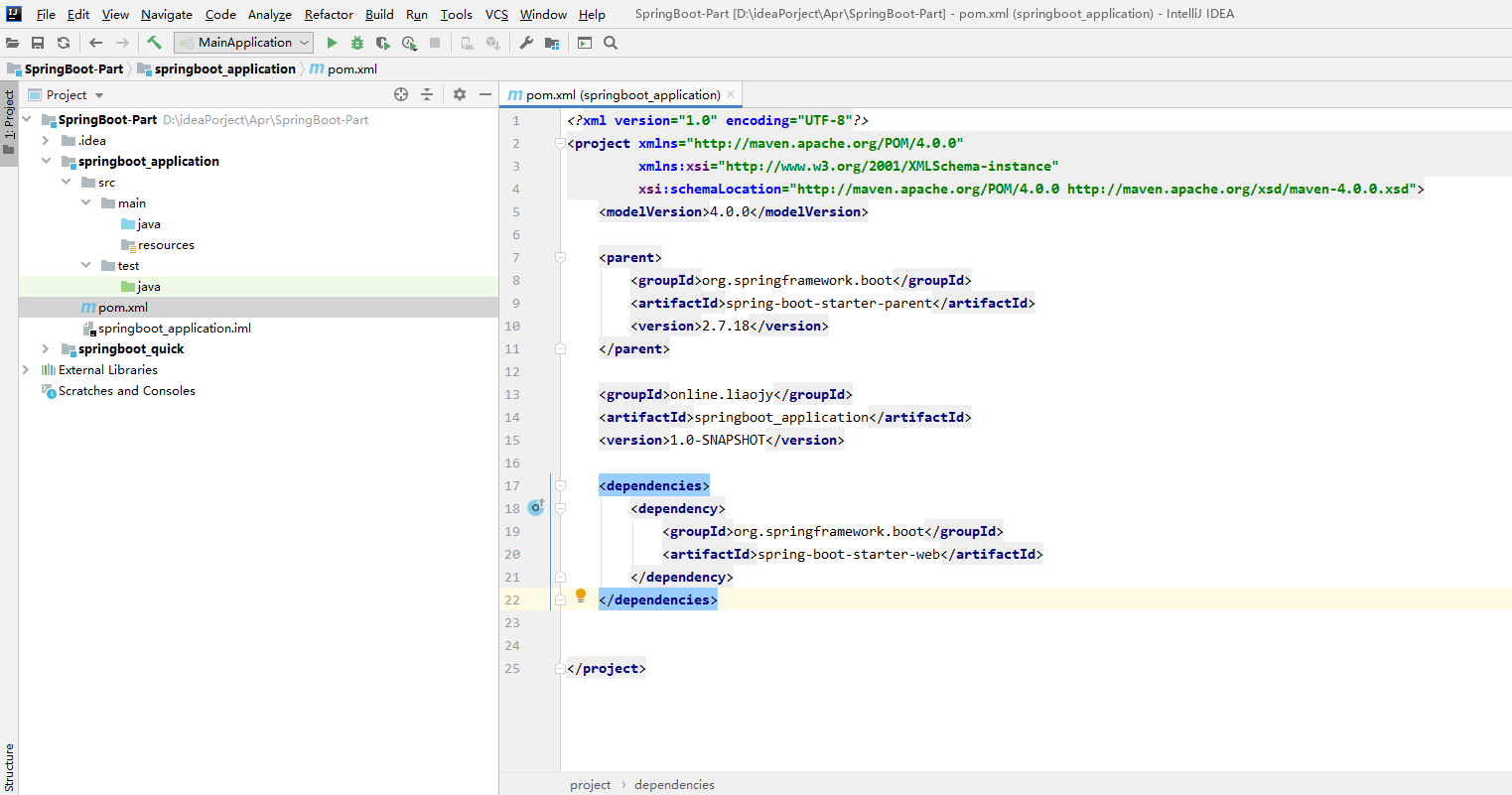
Task: Fold the dependencies tag at line 17
Action: coord(560,485)
